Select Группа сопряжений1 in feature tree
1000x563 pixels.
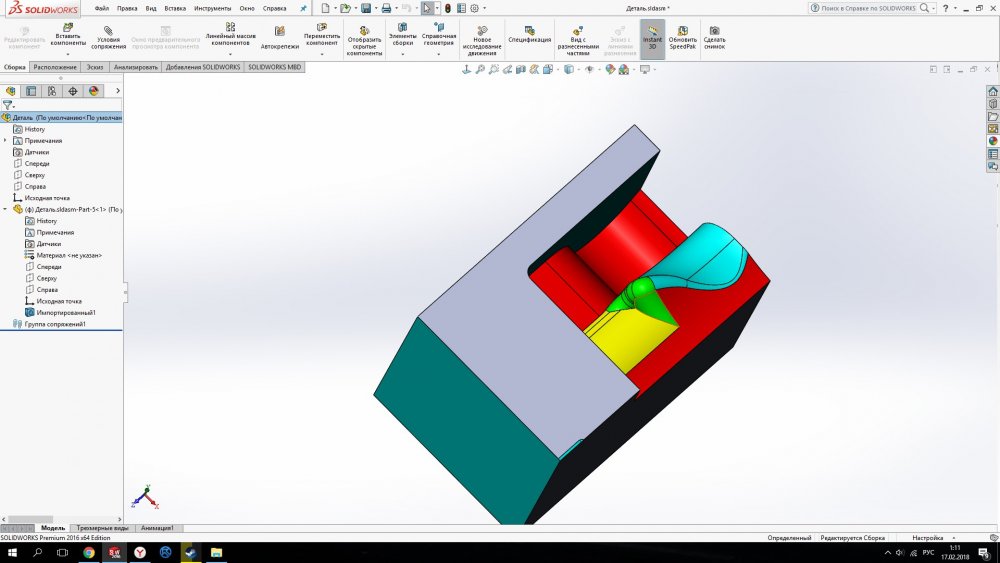(49, 324)
